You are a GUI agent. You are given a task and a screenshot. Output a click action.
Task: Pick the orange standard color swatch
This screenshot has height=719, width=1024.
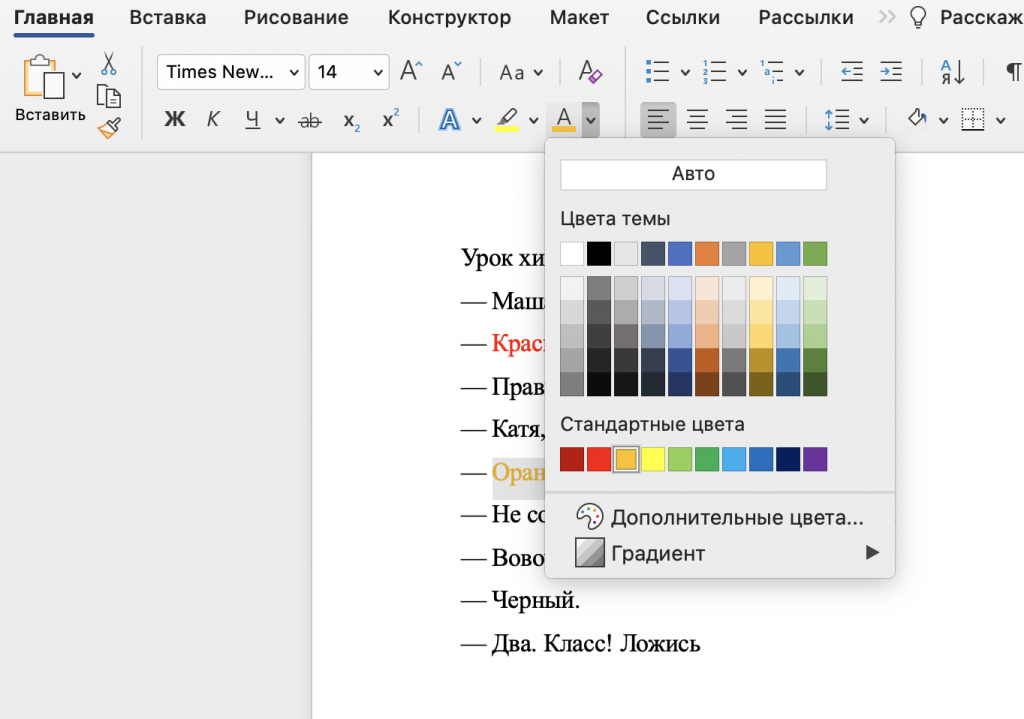point(626,459)
